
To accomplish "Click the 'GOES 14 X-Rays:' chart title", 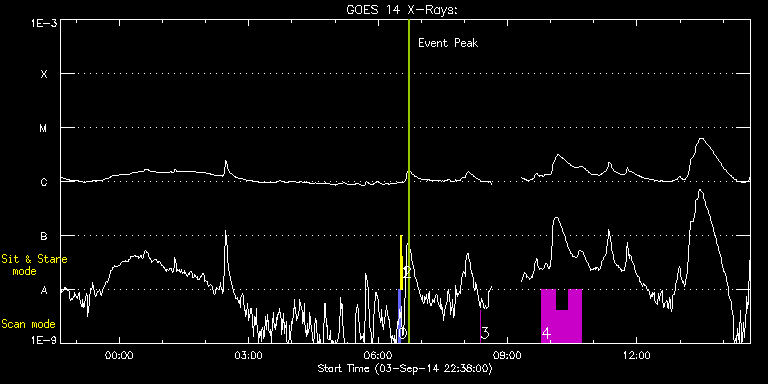I will pos(402,10).
